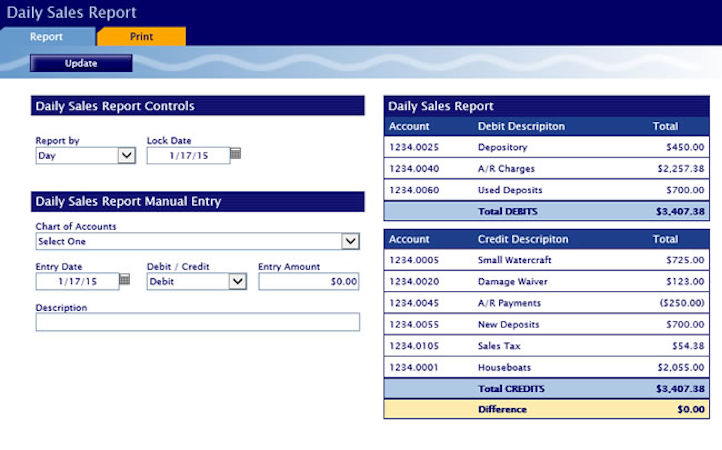The height and width of the screenshot is (450, 722).
Task: Click the Total DEBITS label
Action: click(507, 211)
